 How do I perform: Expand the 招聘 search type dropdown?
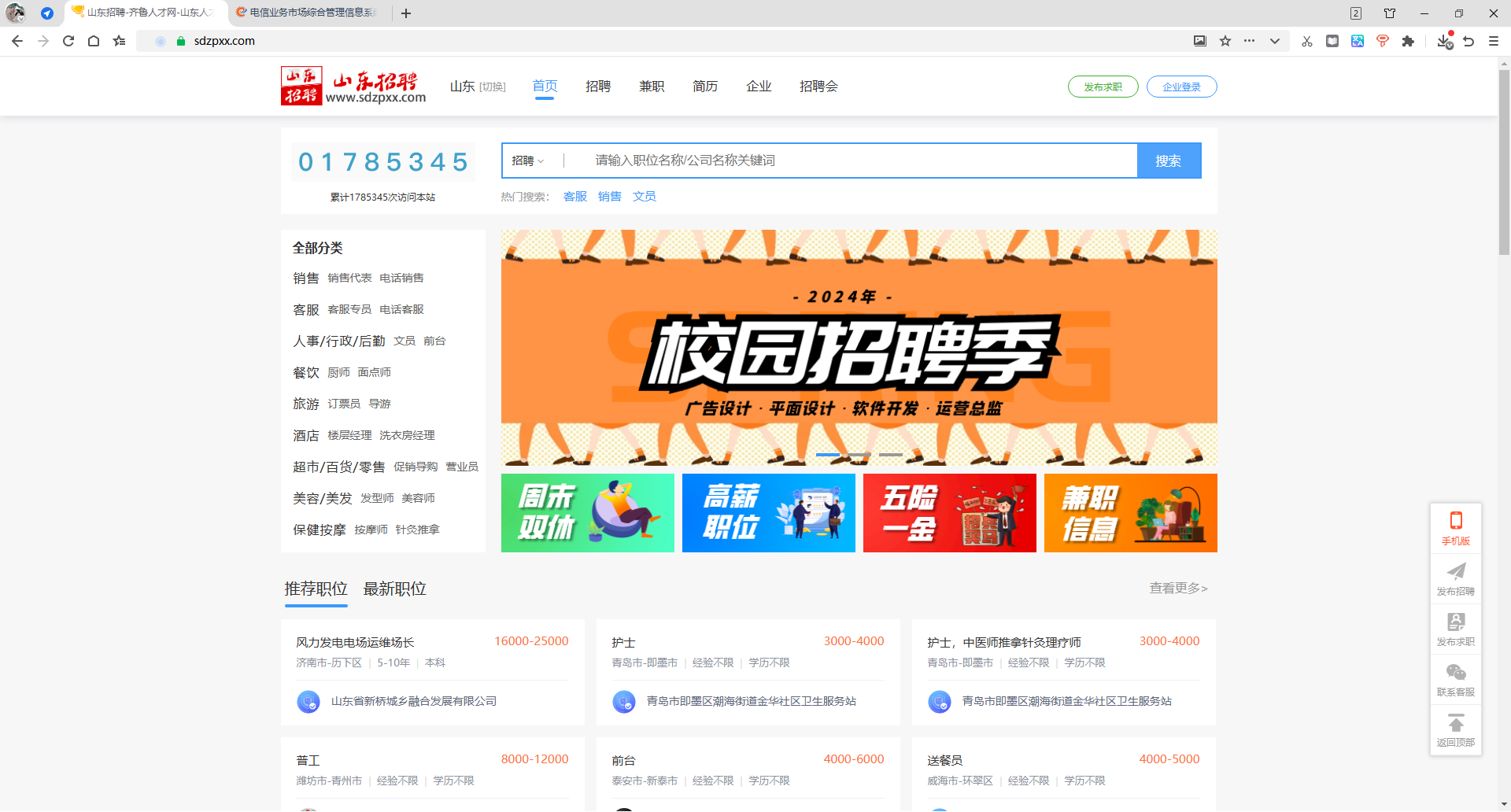(x=528, y=161)
